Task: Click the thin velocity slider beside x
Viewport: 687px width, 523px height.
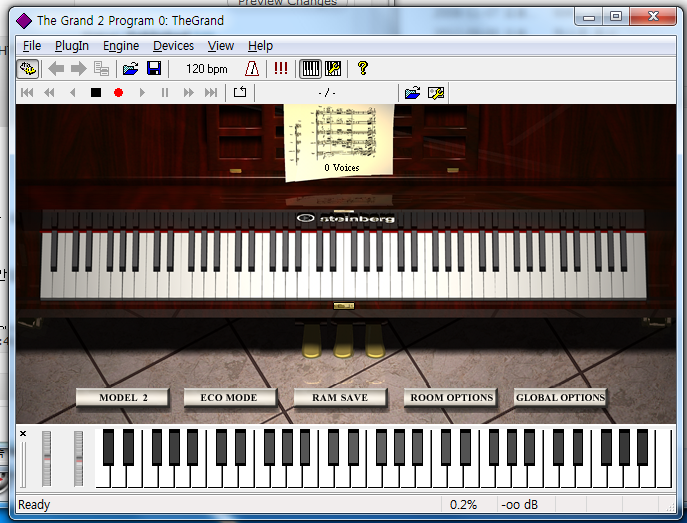Action: [x=23, y=465]
